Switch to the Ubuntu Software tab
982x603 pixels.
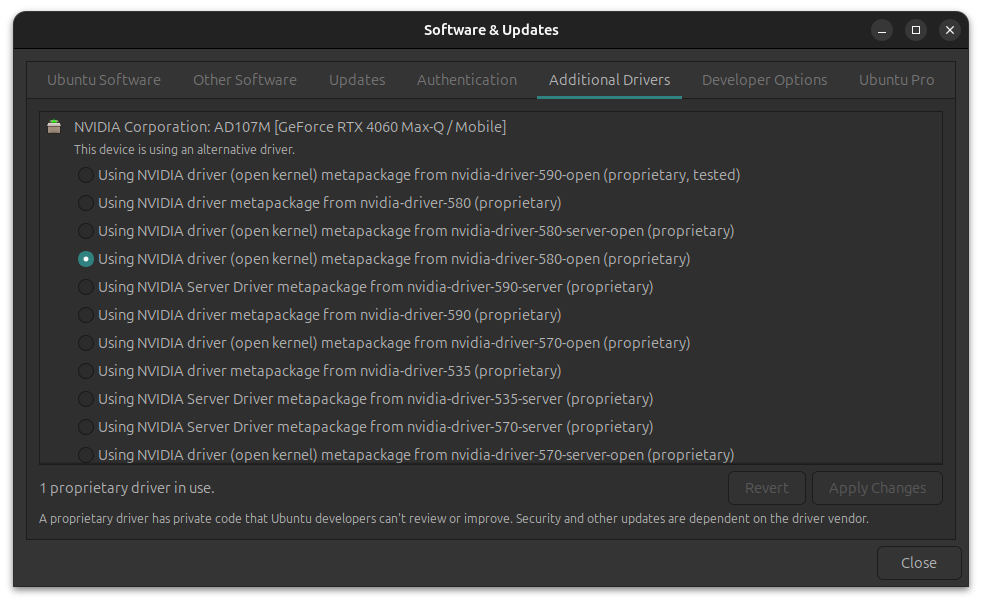(103, 79)
